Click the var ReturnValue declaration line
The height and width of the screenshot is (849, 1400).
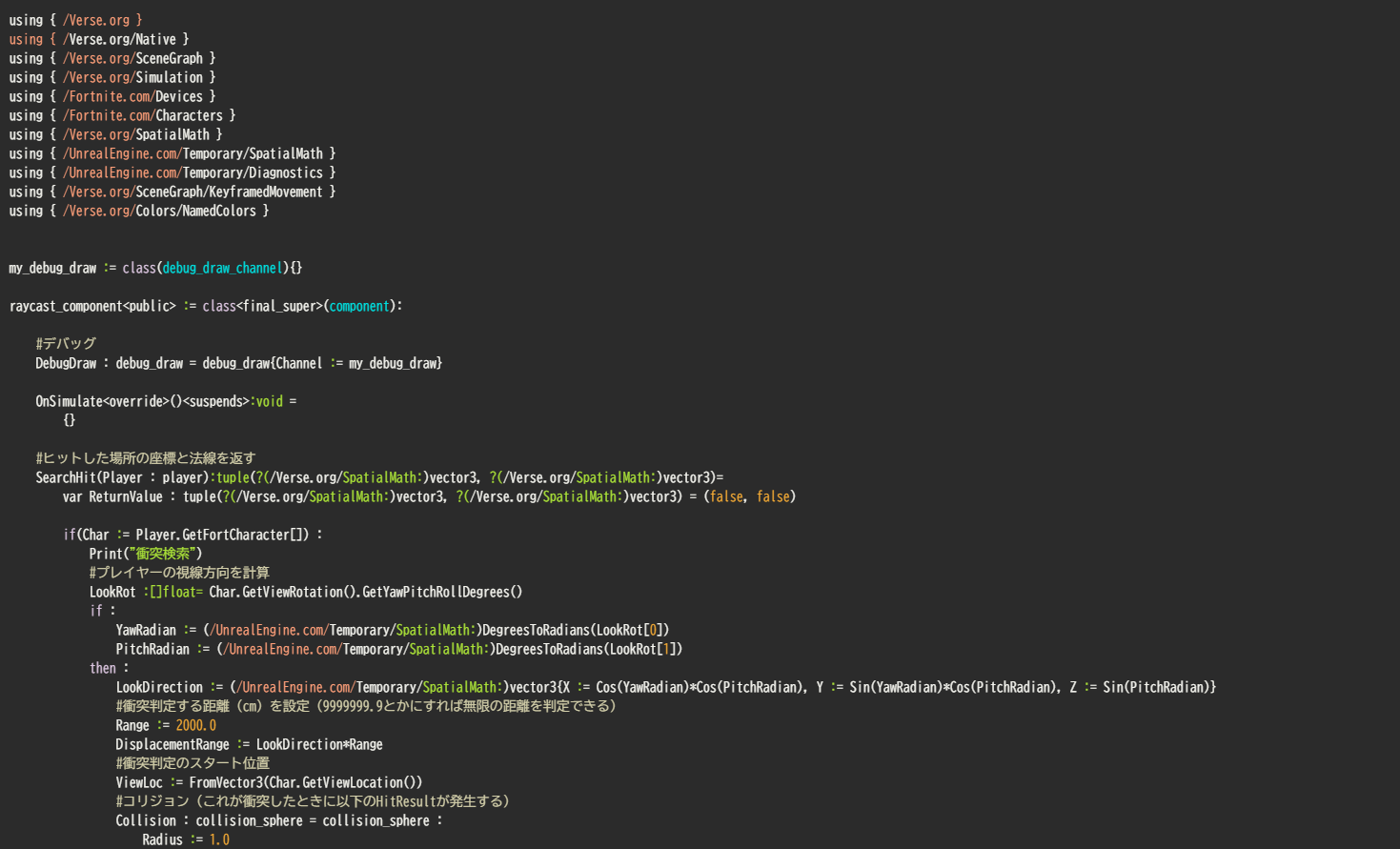point(429,496)
